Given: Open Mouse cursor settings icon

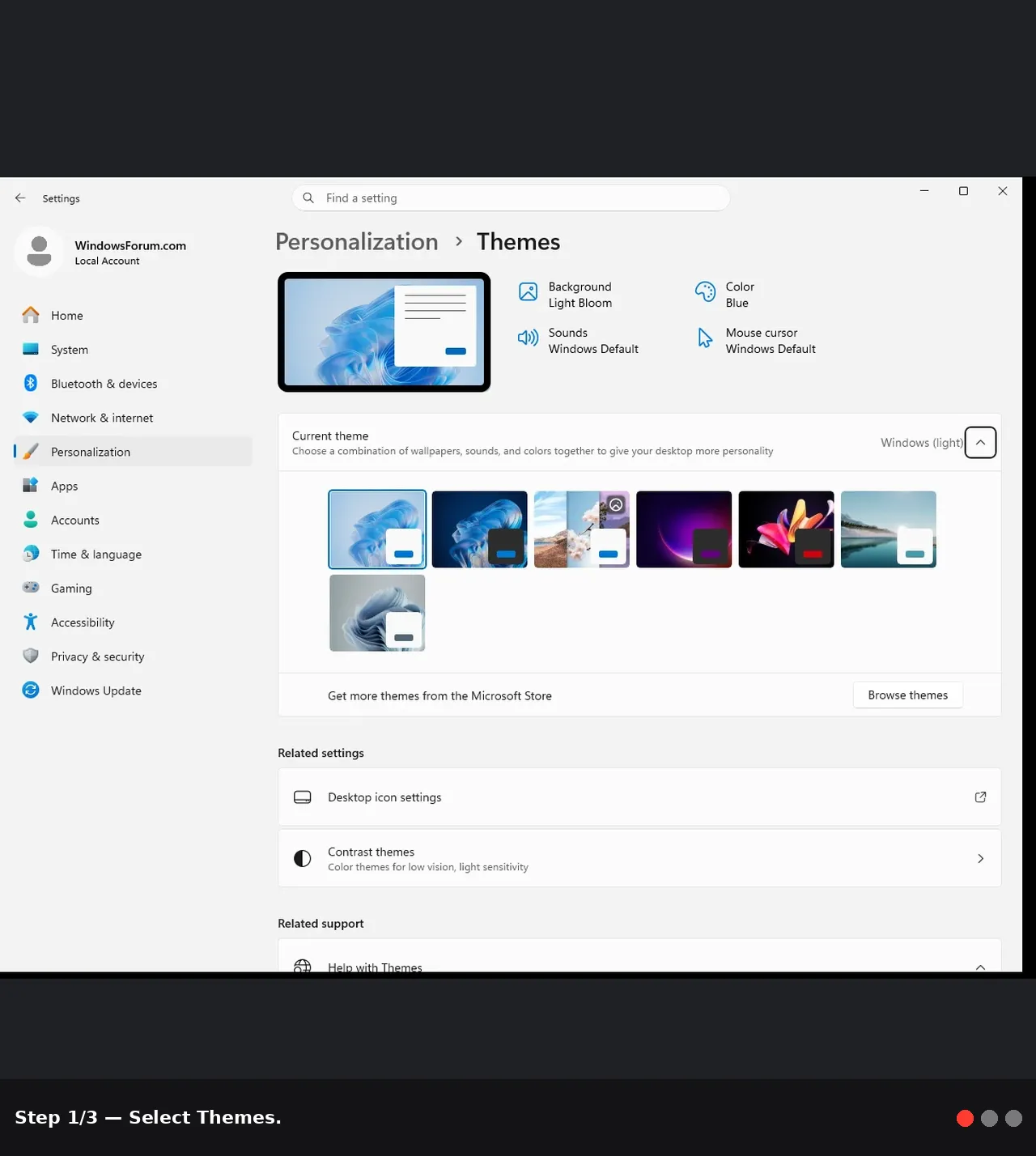Looking at the screenshot, I should click(705, 338).
